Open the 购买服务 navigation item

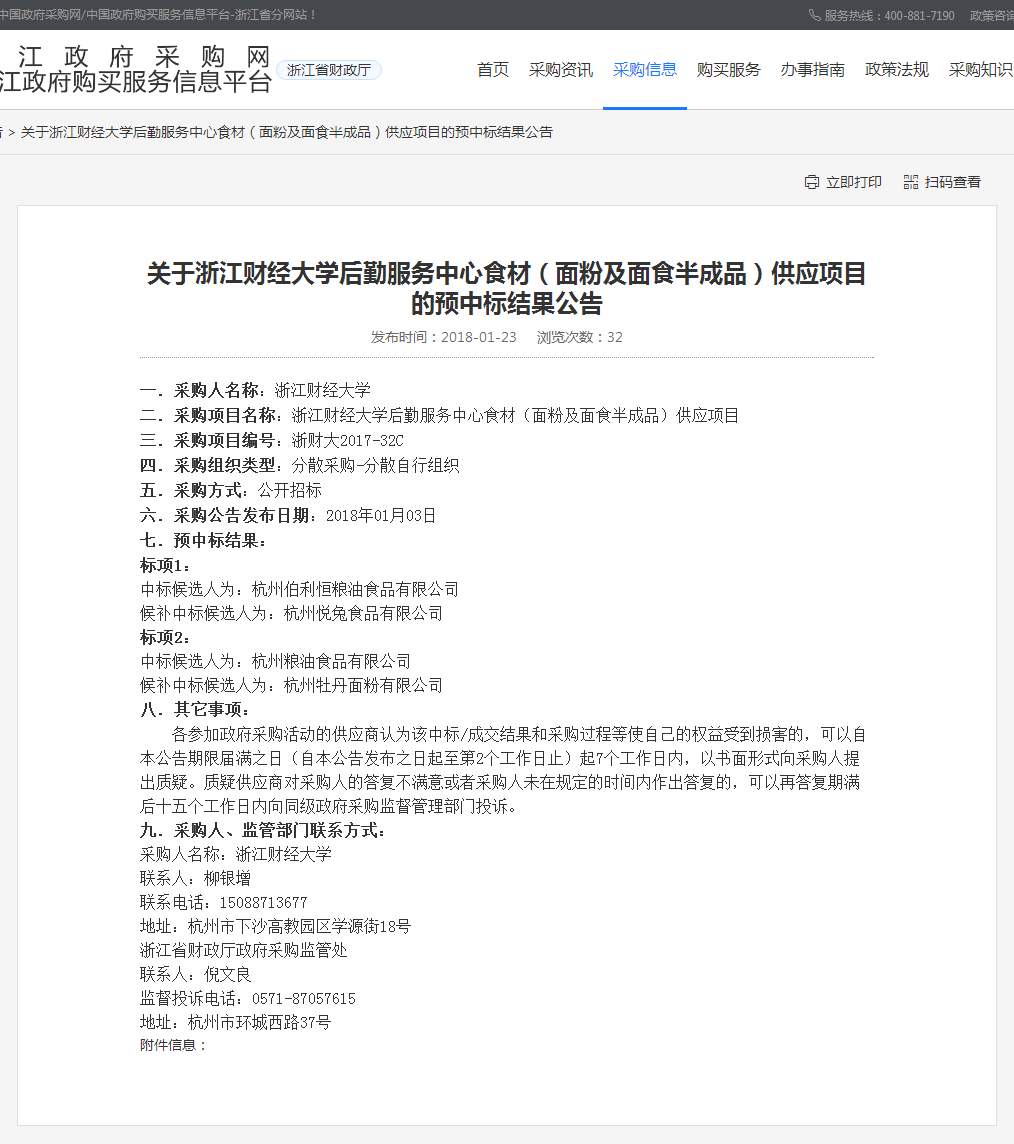tap(729, 70)
